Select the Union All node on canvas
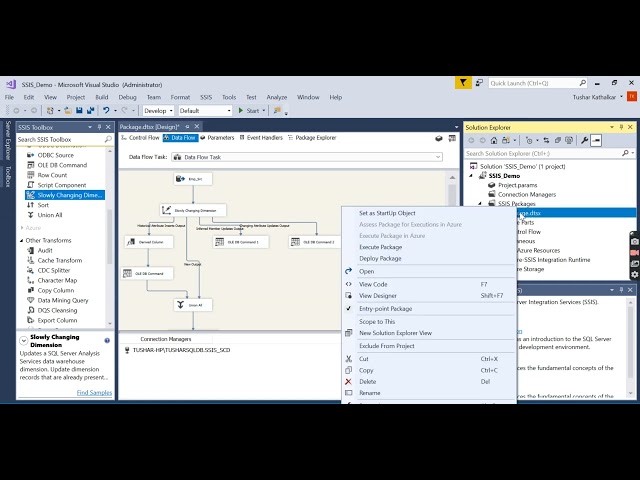 click(193, 305)
